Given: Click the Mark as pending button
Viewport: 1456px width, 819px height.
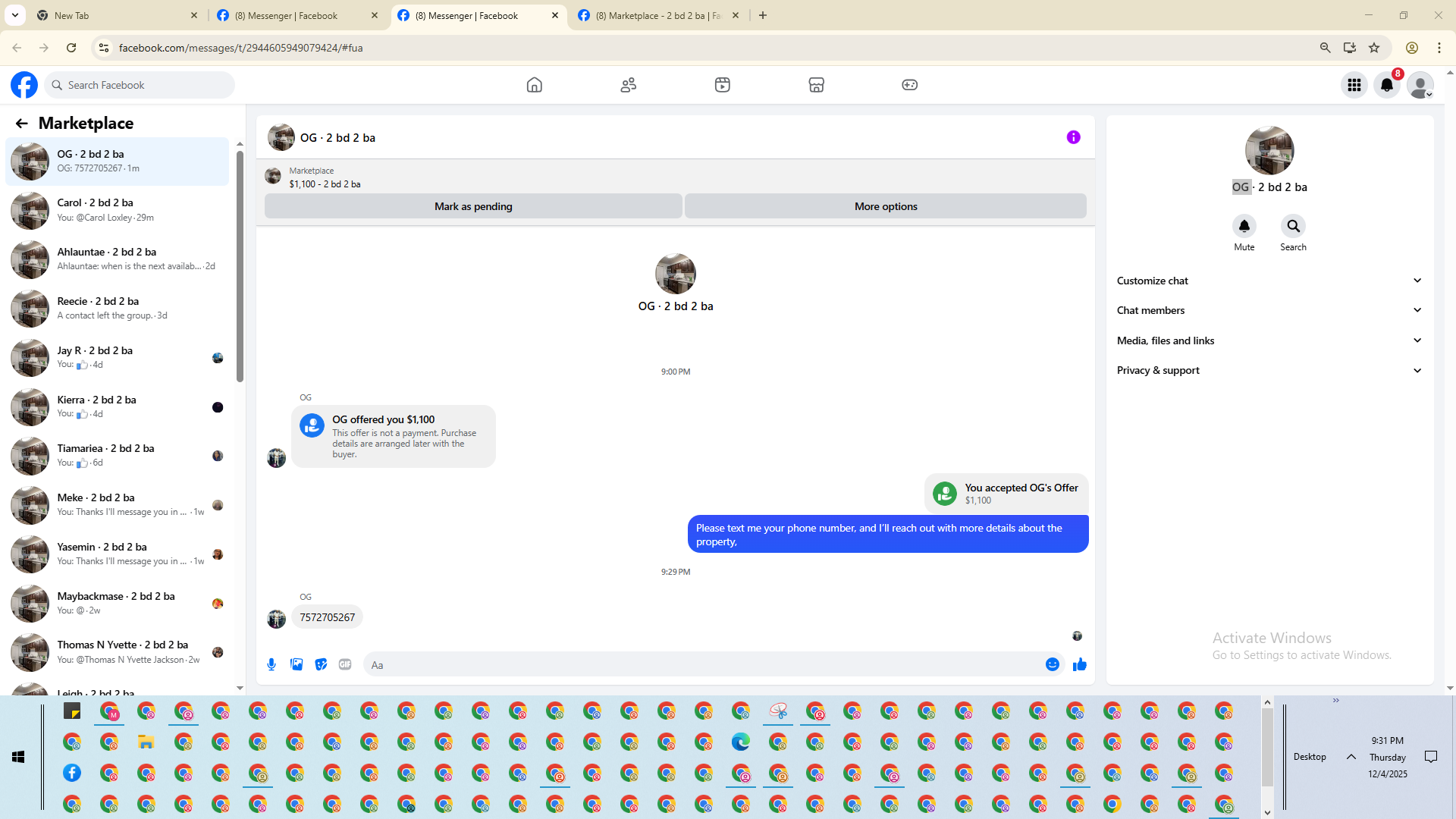Looking at the screenshot, I should pos(473,206).
